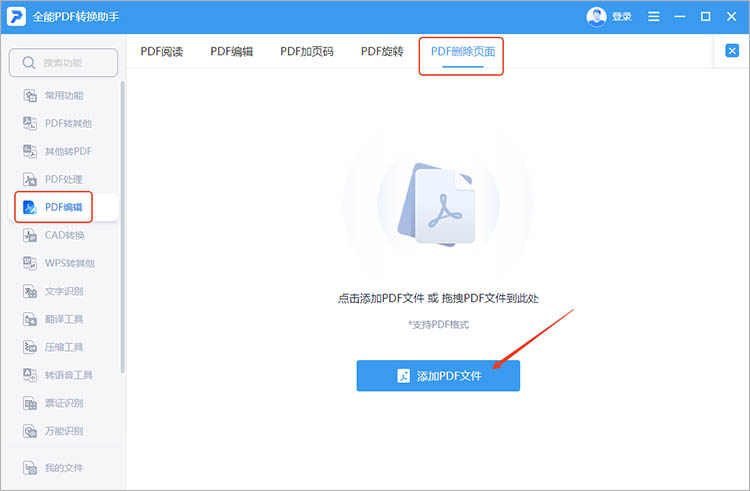Open CAD转换 text in sidebar
The height and width of the screenshot is (491, 750).
tap(65, 235)
